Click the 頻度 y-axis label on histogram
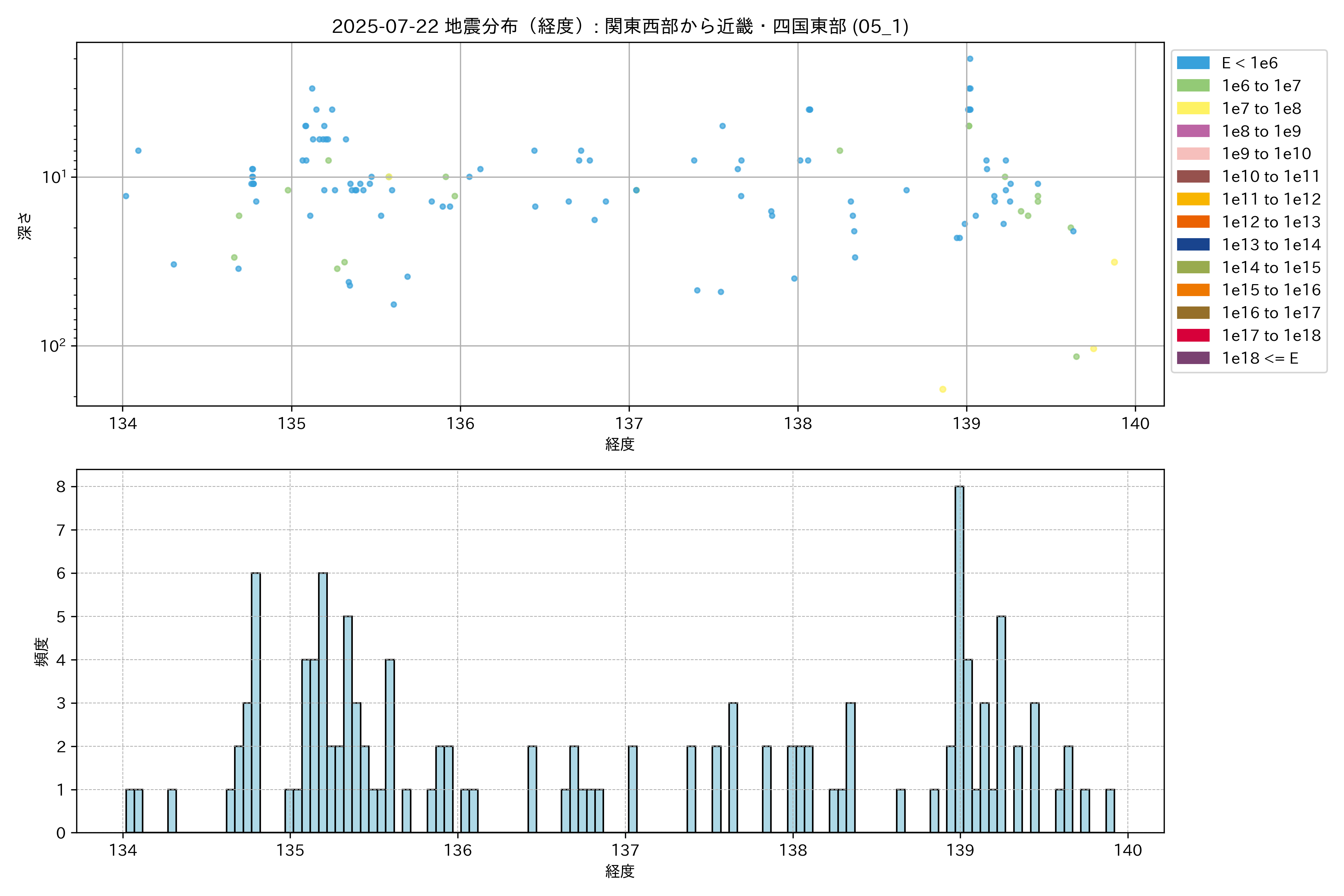1344x896 pixels. [42, 652]
